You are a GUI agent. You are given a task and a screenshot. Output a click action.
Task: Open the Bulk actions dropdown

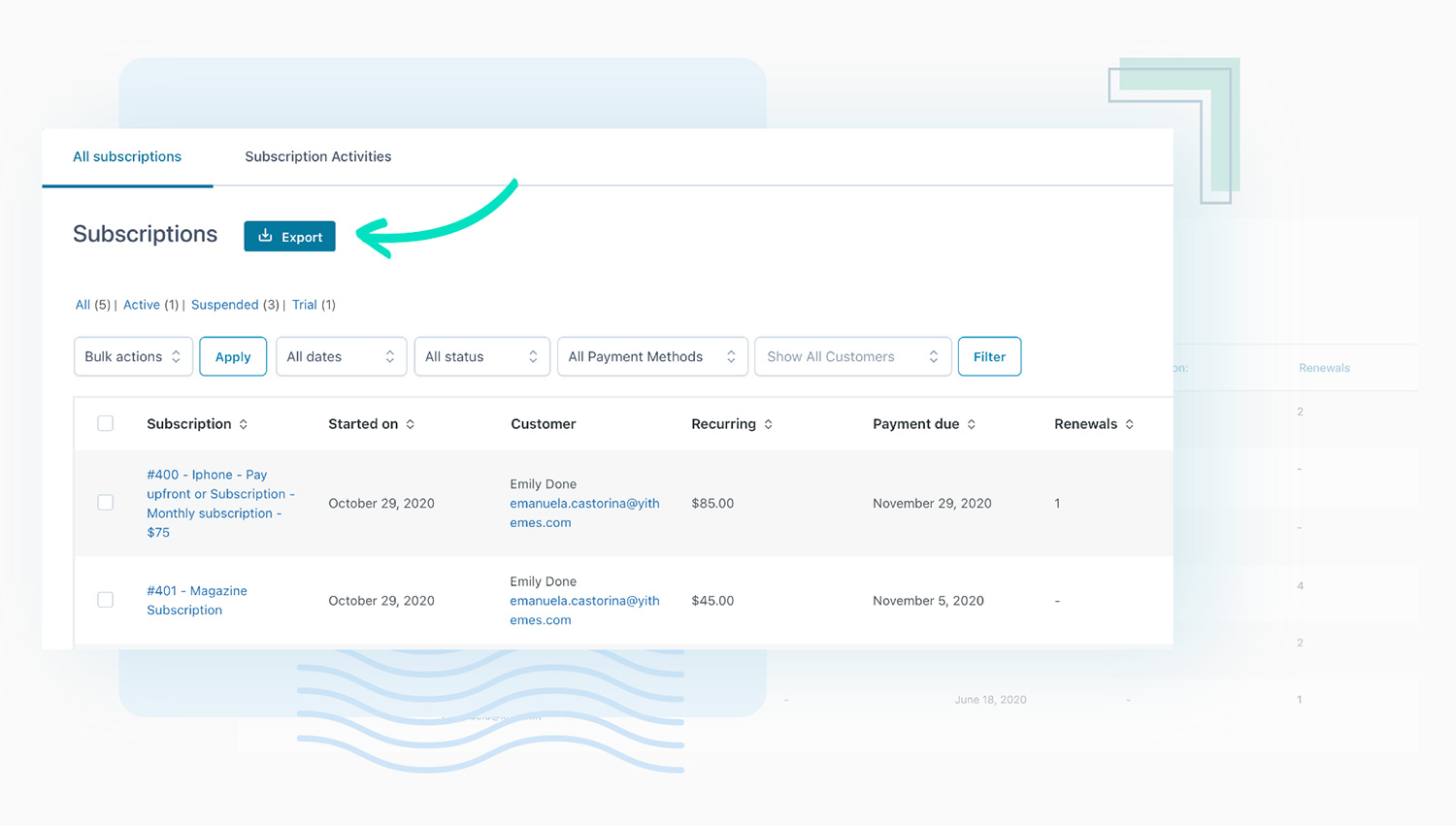[133, 356]
